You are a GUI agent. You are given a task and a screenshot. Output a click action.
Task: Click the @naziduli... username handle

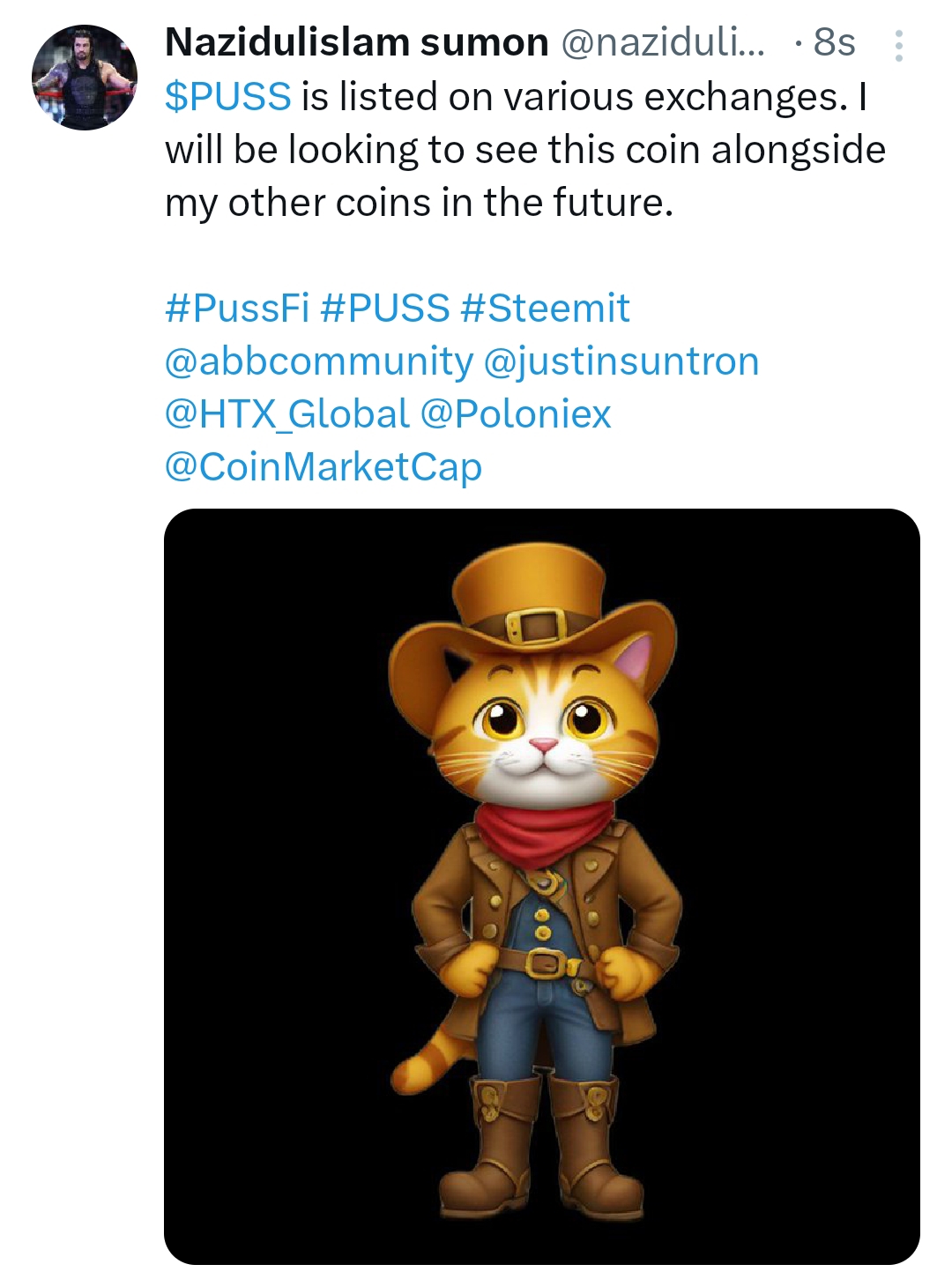pyautogui.click(x=663, y=42)
